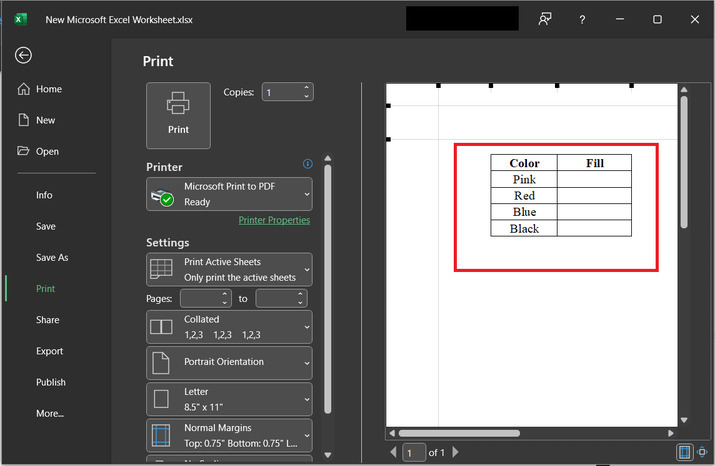This screenshot has width=715, height=466.
Task: Open Printer Properties link
Action: 274,220
